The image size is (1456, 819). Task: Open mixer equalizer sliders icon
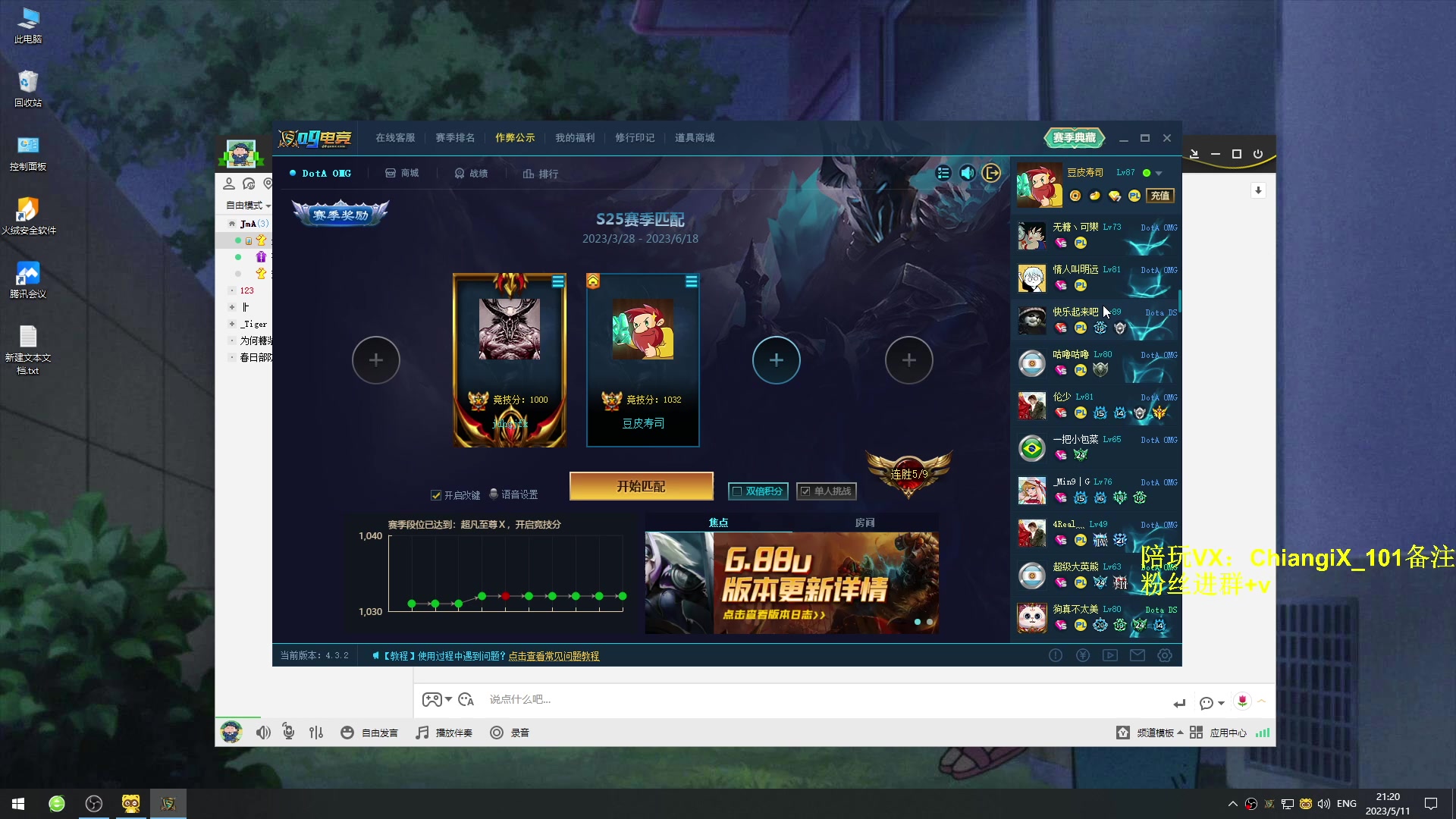click(316, 733)
